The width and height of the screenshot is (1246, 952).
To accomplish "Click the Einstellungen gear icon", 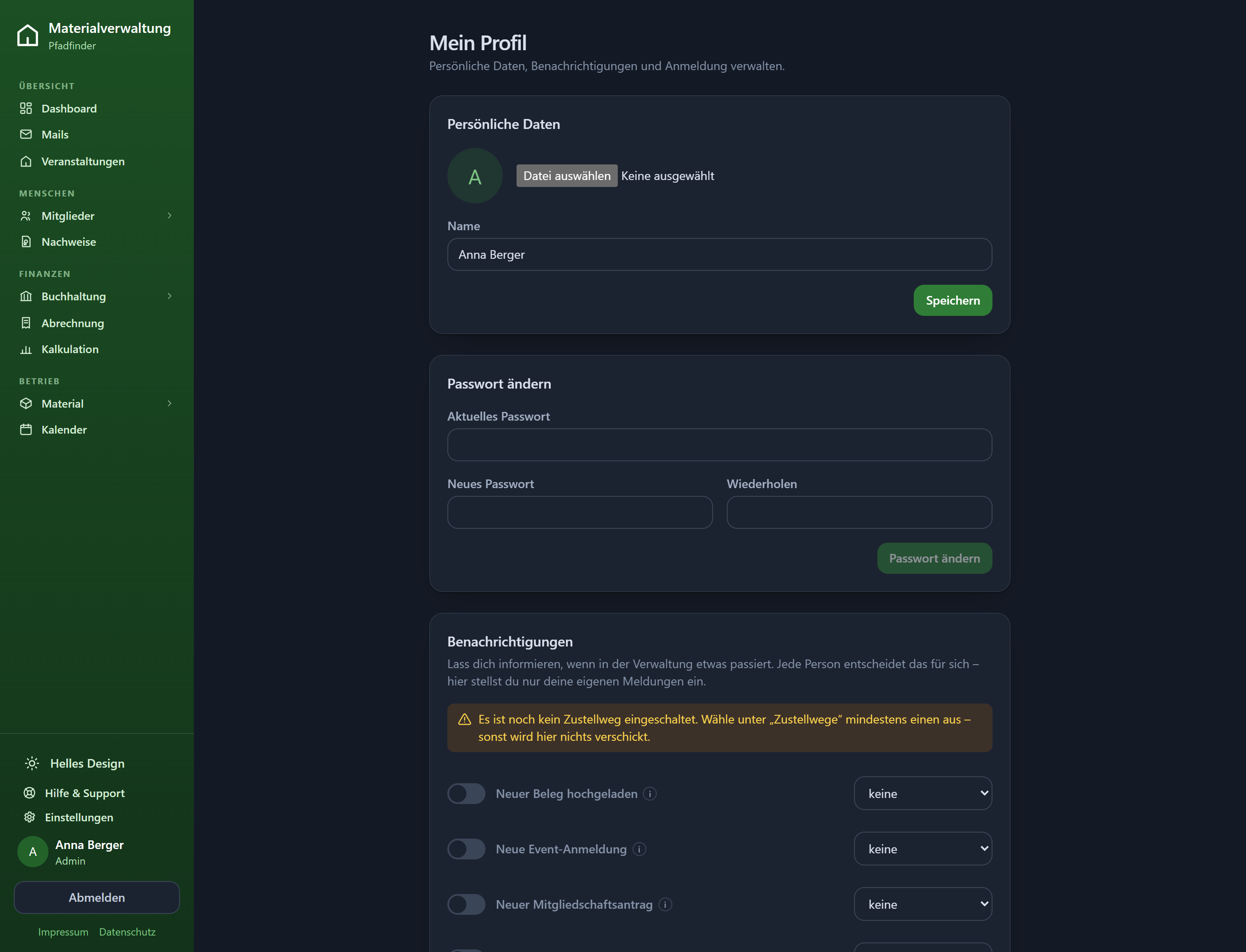I will (29, 817).
